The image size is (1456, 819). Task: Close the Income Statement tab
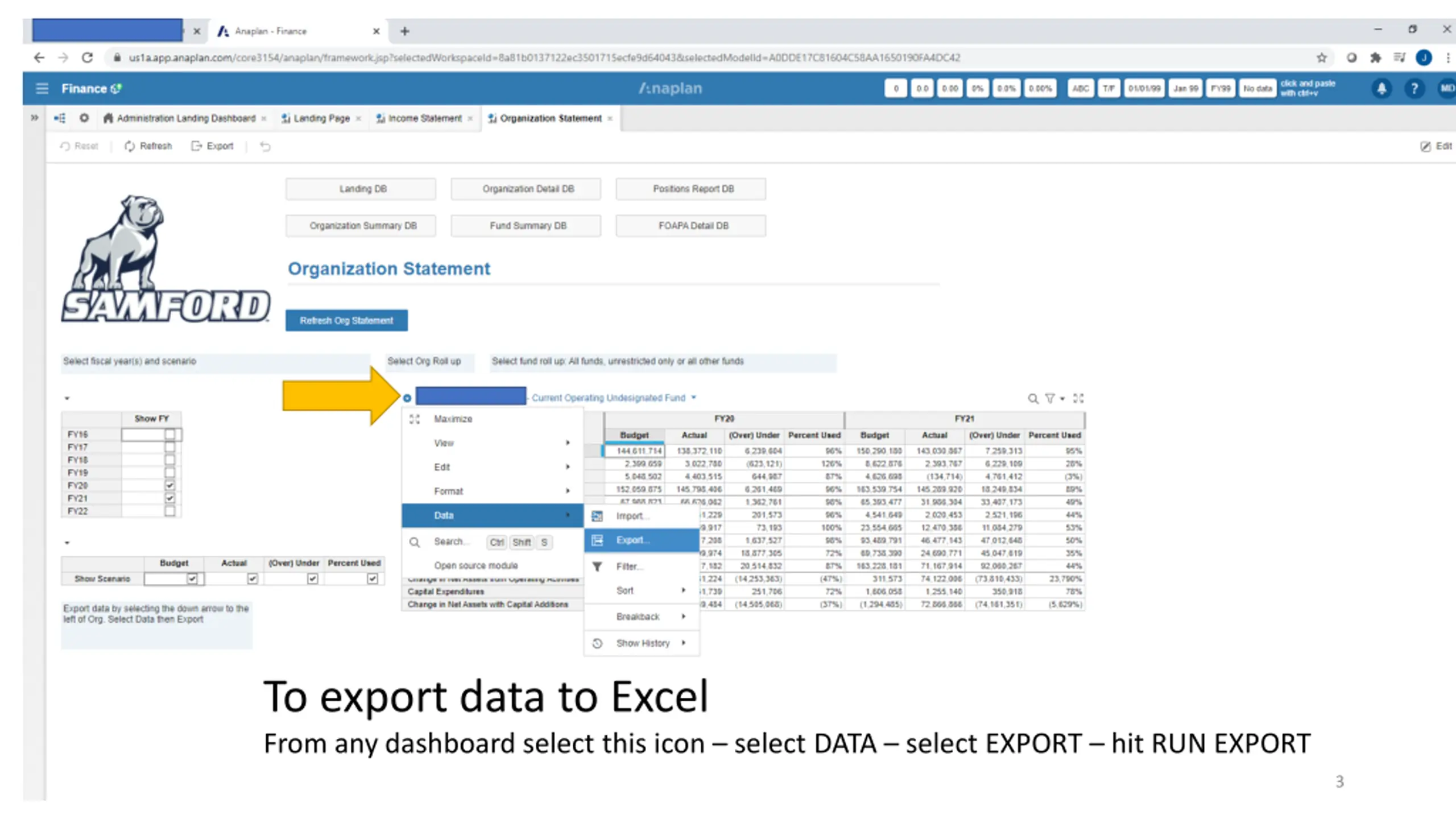click(470, 118)
